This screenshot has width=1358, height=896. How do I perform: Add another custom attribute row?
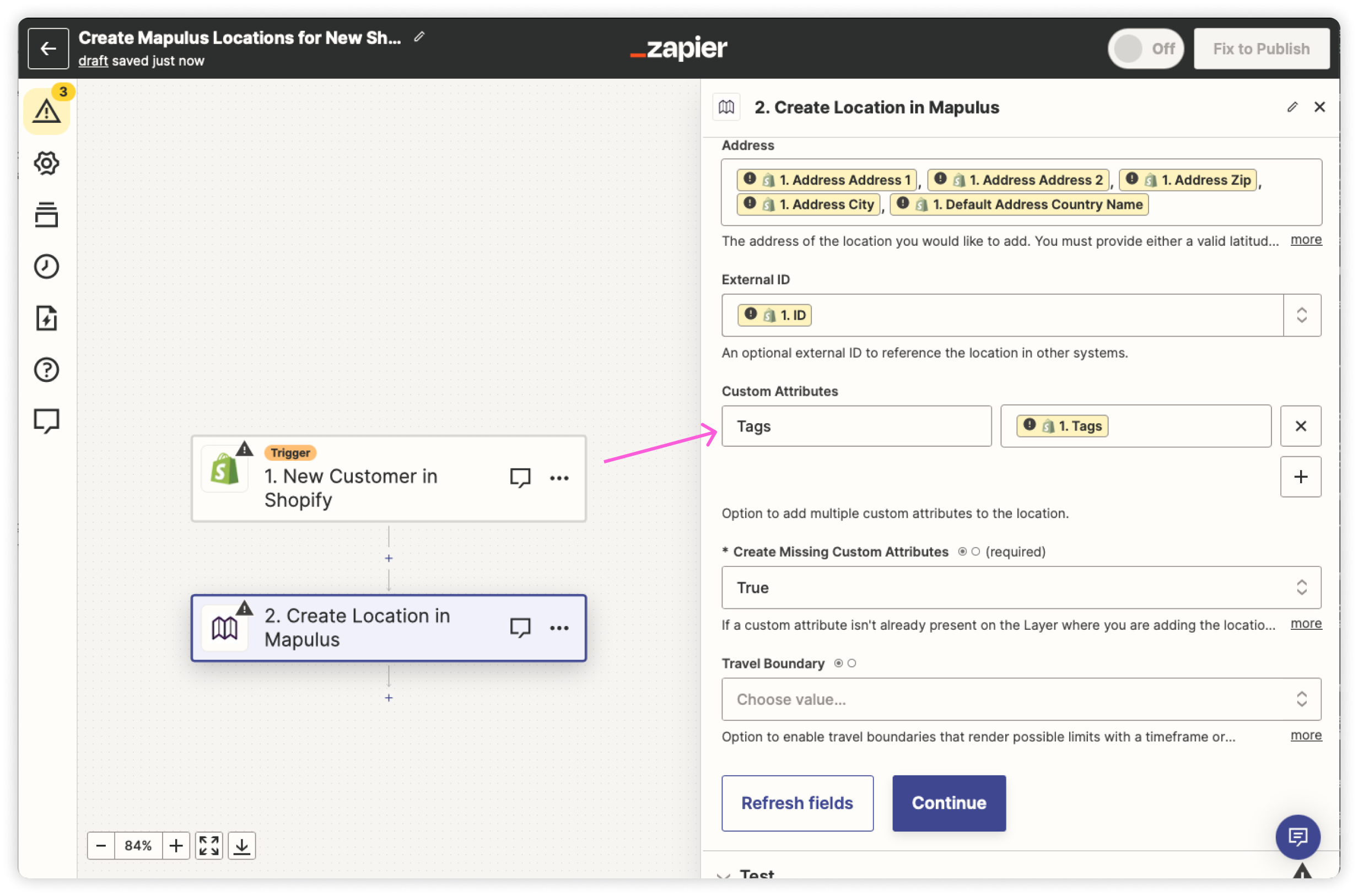[1301, 477]
